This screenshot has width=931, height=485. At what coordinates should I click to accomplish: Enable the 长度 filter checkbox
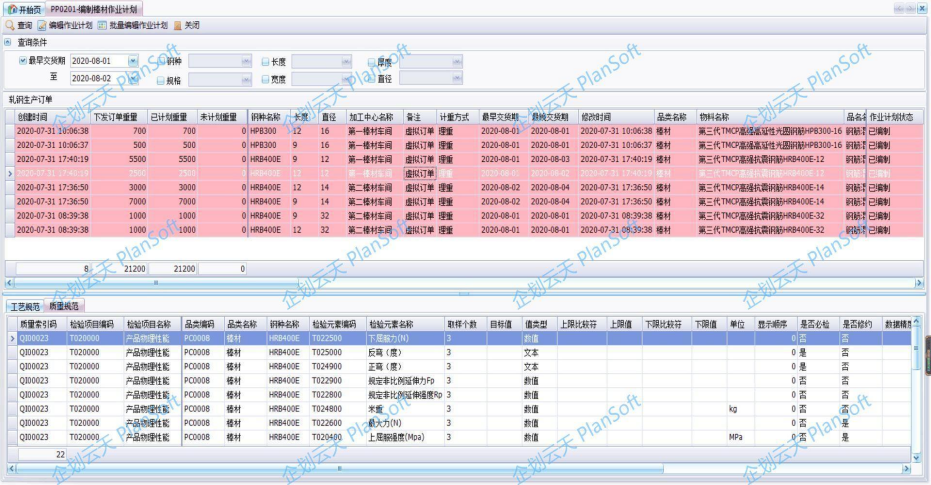tap(265, 61)
